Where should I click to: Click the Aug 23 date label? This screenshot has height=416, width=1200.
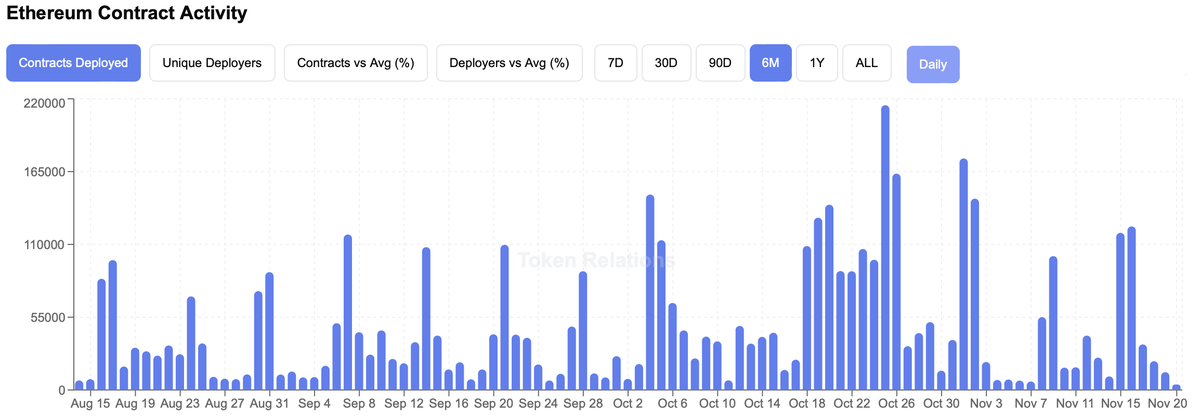(180, 404)
